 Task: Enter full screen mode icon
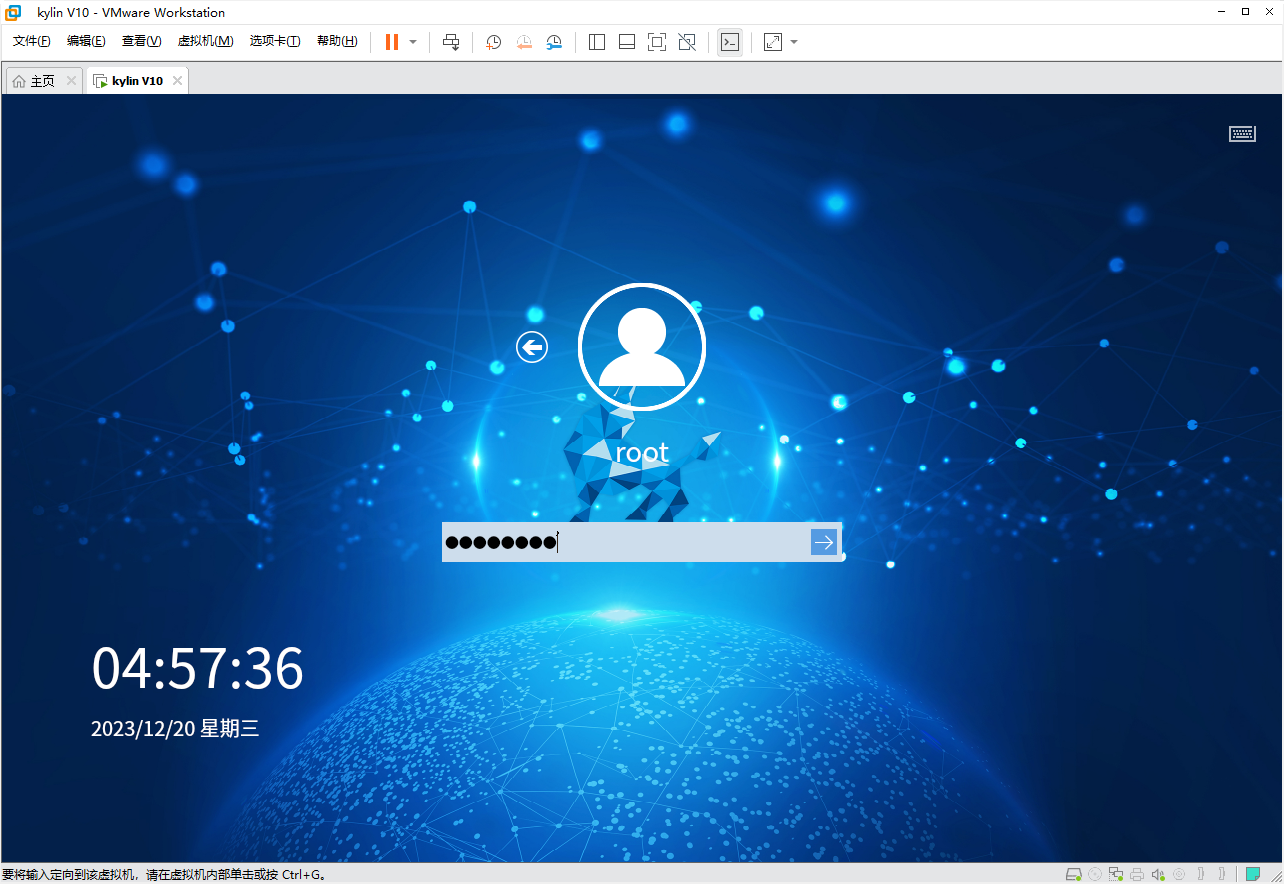(657, 42)
